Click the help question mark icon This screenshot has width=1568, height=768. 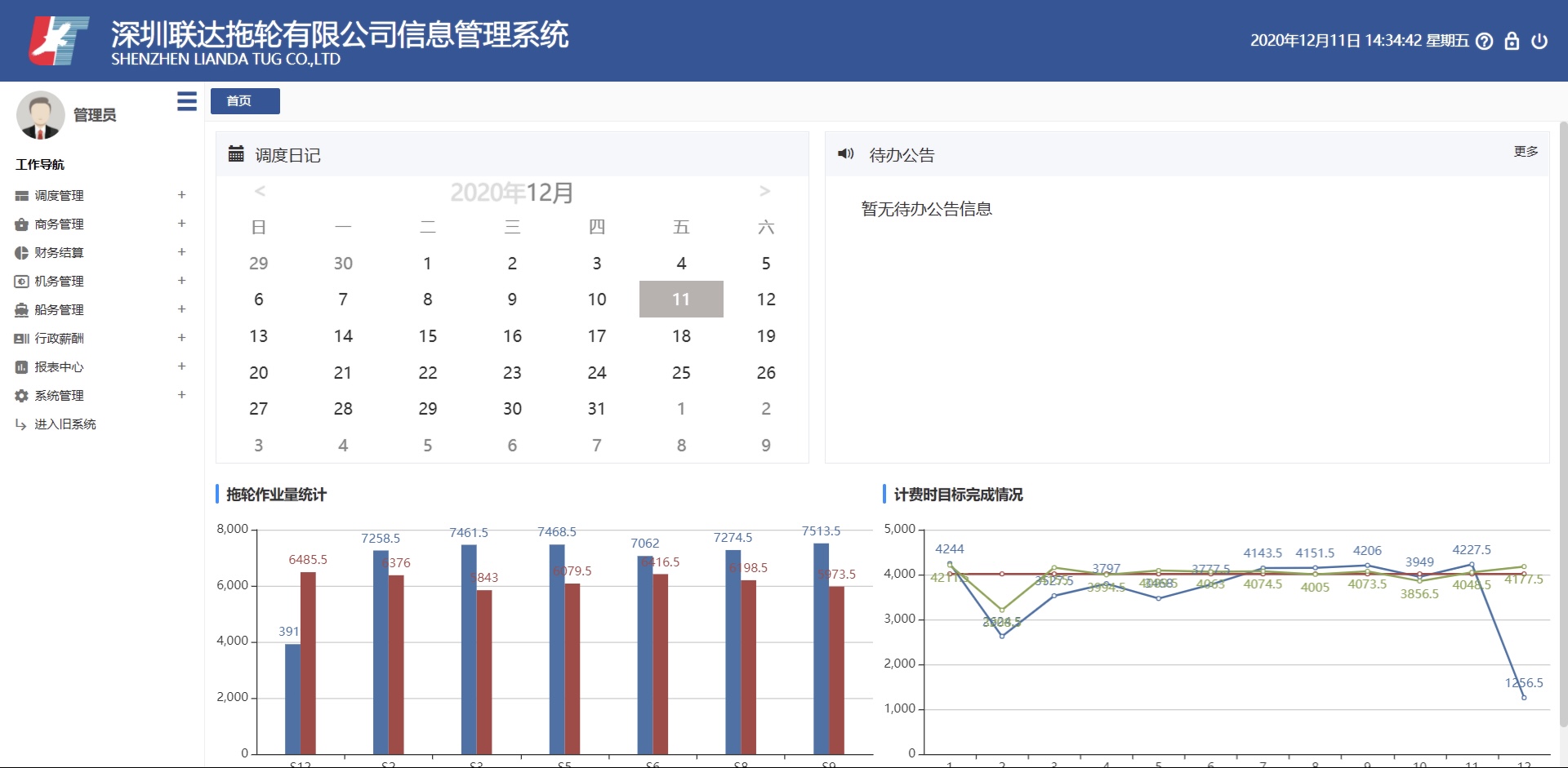pos(1485,42)
